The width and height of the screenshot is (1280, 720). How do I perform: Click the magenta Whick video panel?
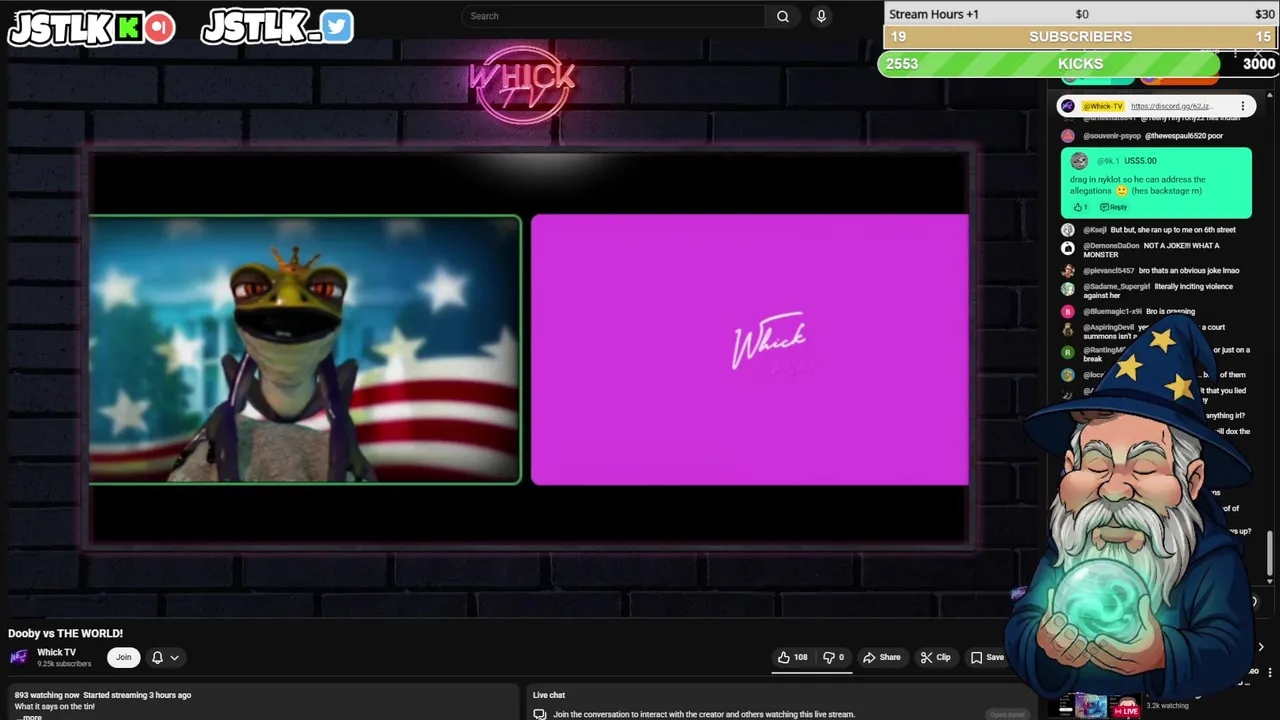click(750, 350)
